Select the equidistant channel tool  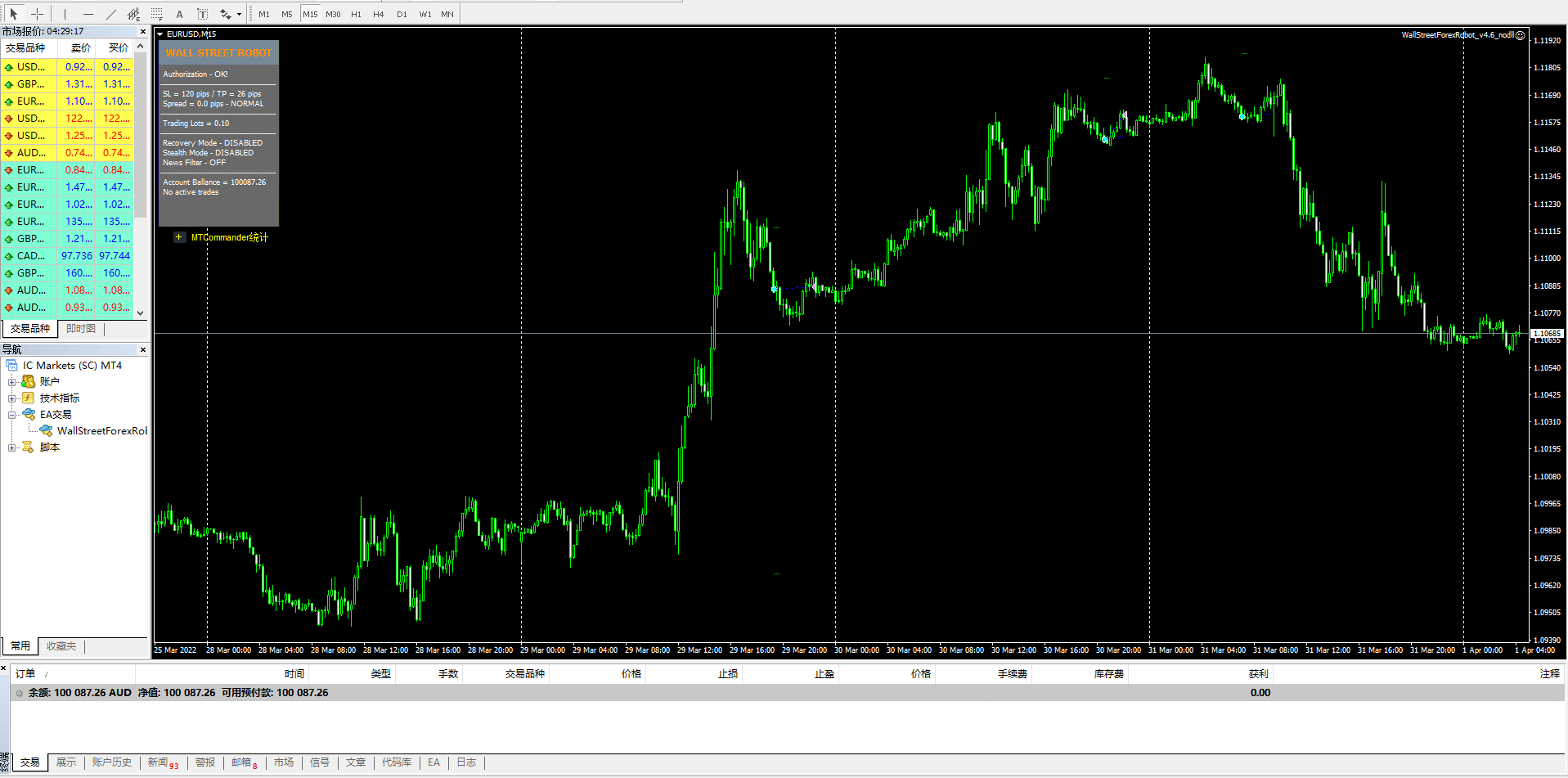coord(133,14)
